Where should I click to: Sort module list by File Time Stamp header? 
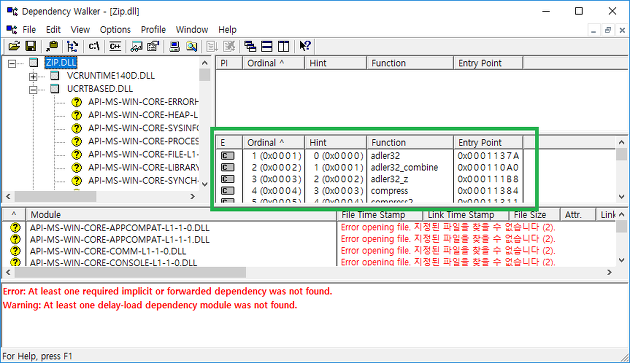379,215
